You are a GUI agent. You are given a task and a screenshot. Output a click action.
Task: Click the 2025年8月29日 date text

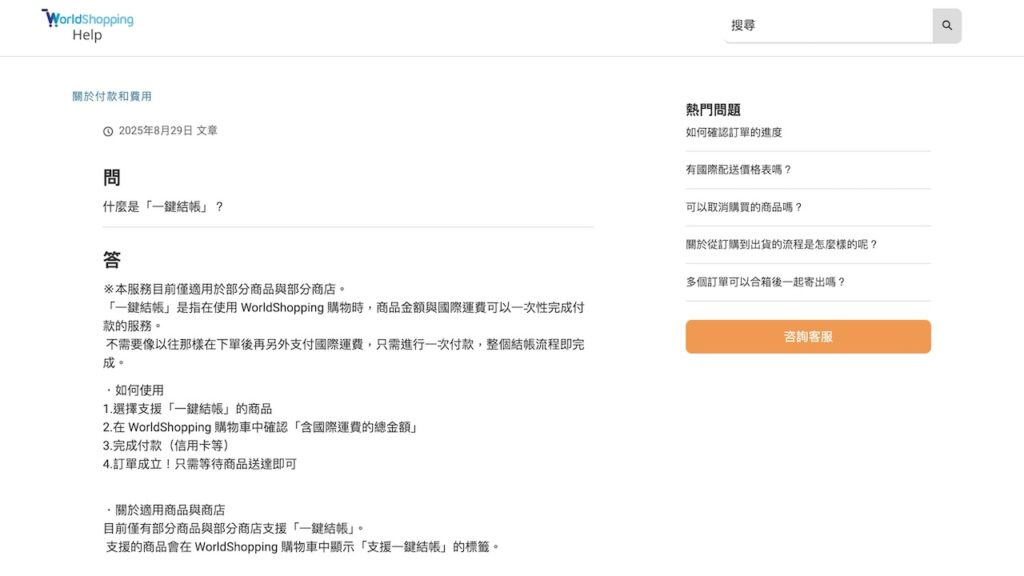[155, 131]
